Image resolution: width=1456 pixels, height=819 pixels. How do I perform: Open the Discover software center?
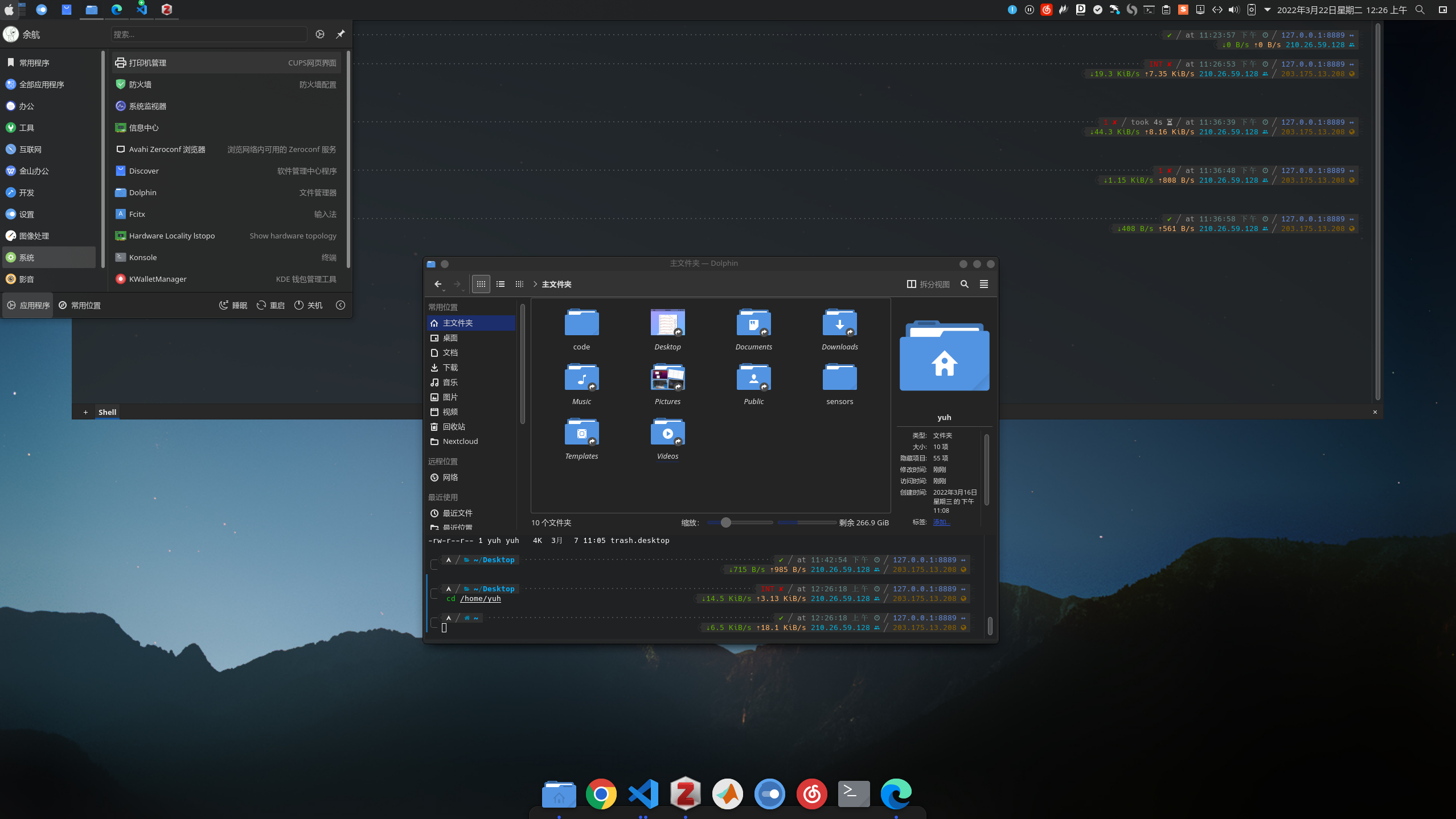point(144,170)
